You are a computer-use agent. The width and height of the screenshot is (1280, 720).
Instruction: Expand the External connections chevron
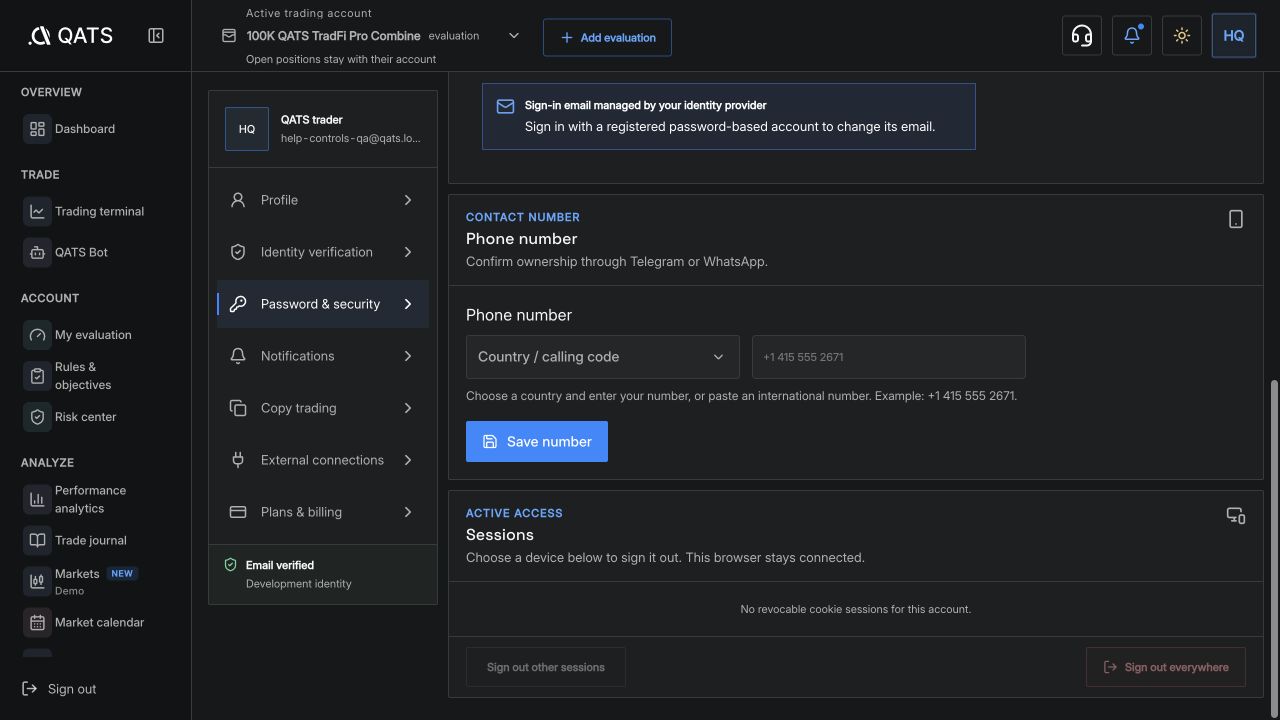[x=408, y=460]
